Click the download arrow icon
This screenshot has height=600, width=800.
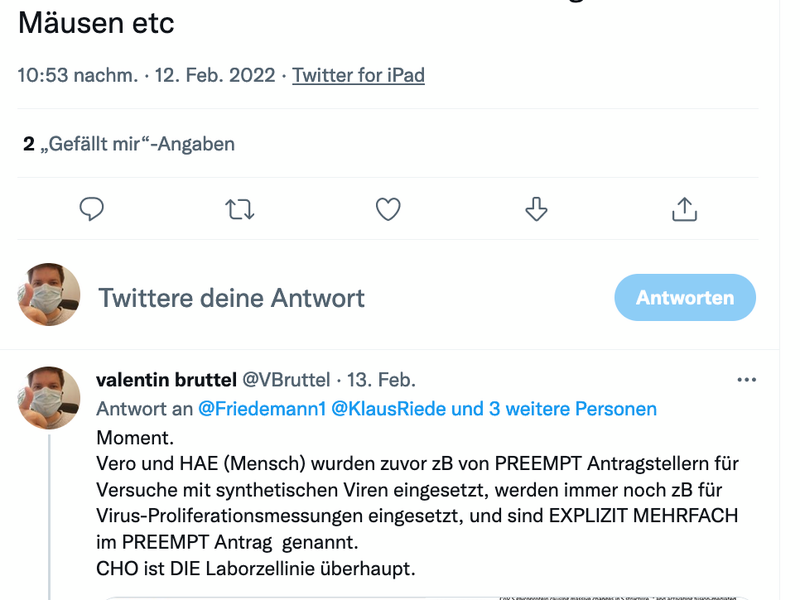536,209
